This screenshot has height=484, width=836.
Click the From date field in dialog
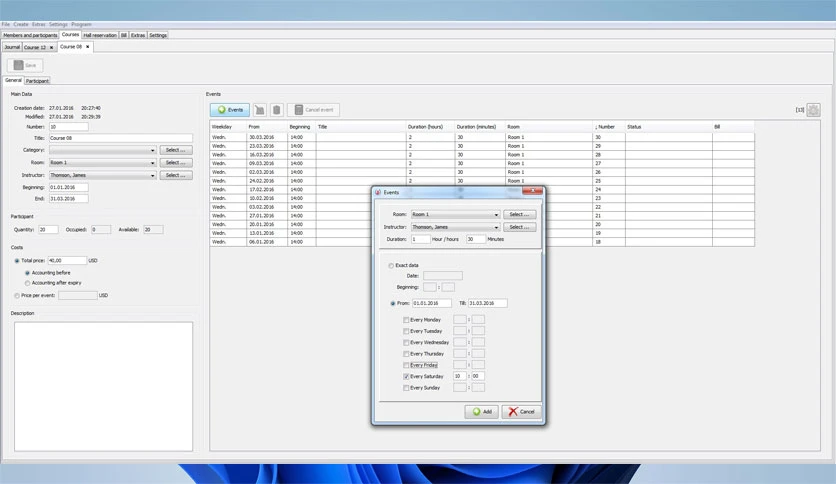point(432,303)
